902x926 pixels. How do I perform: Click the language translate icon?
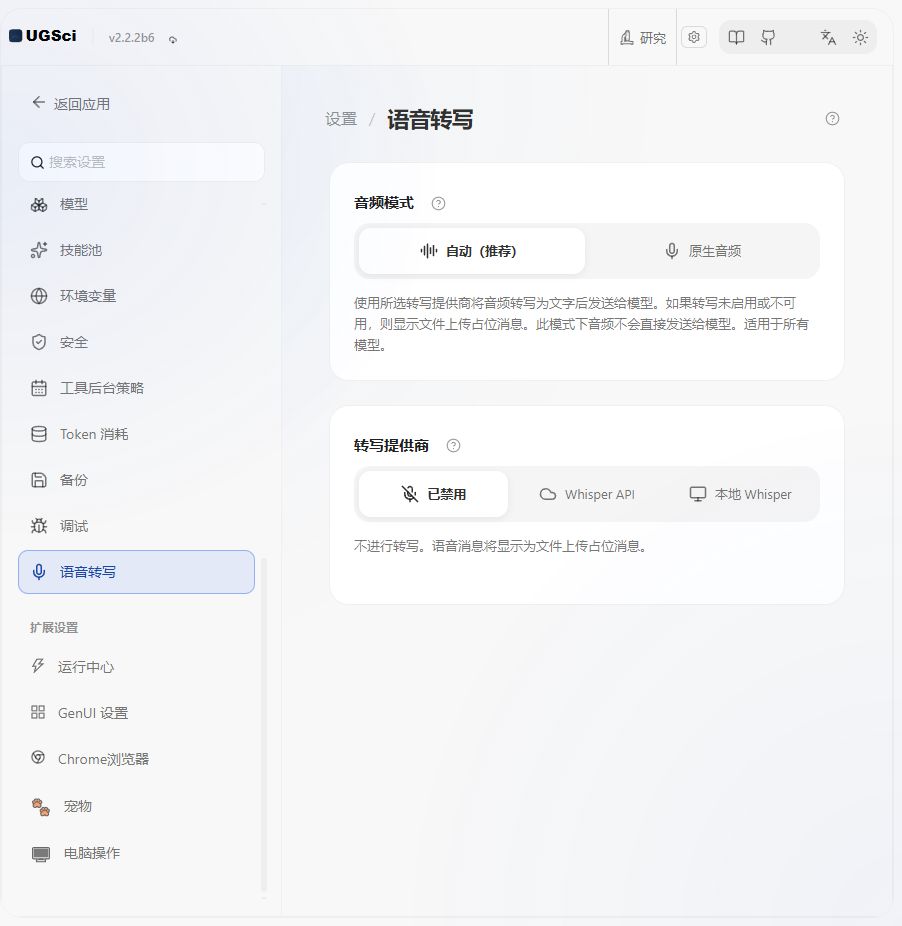tap(828, 38)
